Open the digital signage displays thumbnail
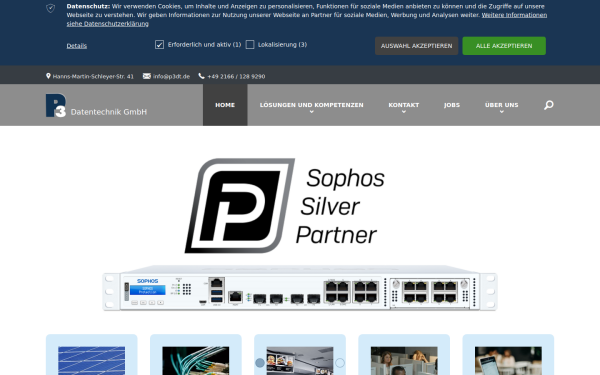Image resolution: width=600 pixels, height=375 pixels. [300, 360]
